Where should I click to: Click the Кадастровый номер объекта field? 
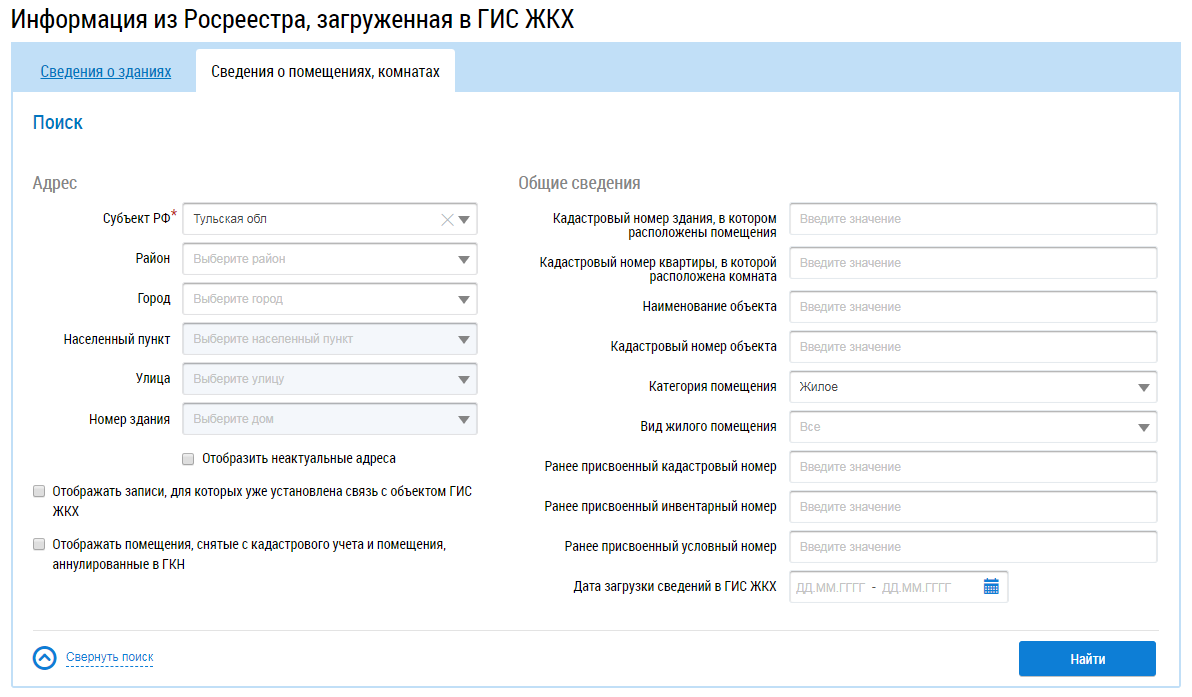click(972, 347)
